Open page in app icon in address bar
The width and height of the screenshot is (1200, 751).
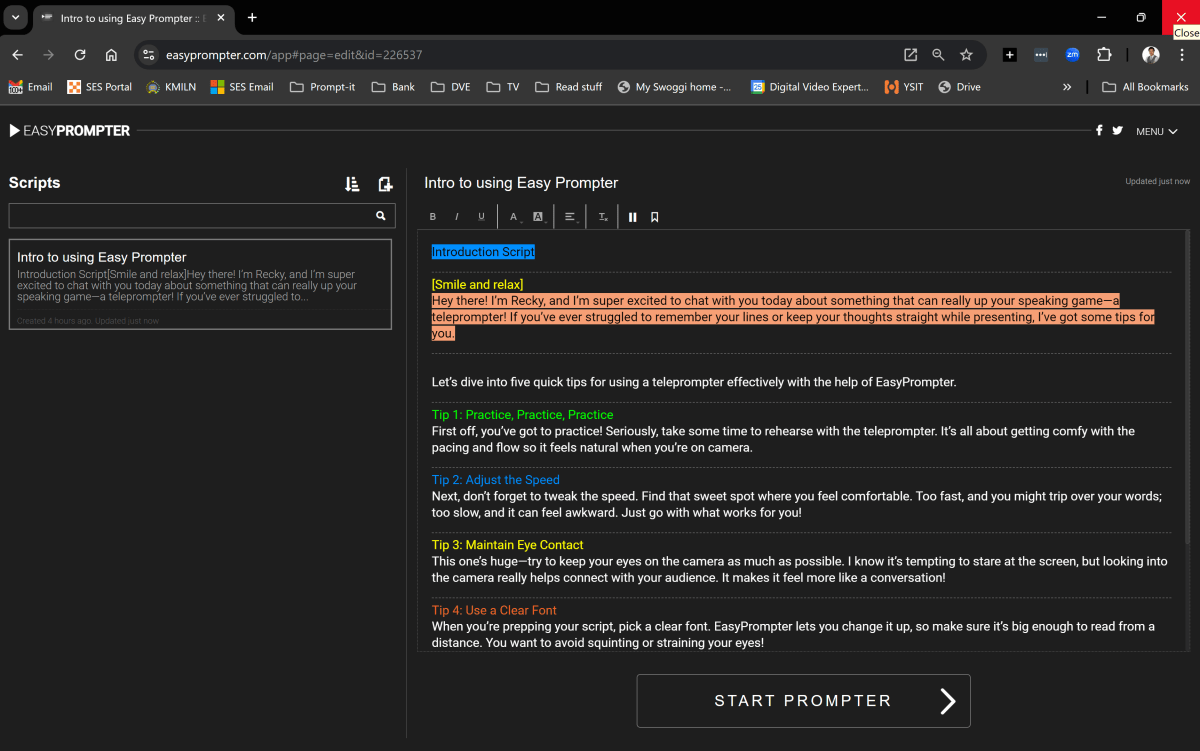[910, 55]
